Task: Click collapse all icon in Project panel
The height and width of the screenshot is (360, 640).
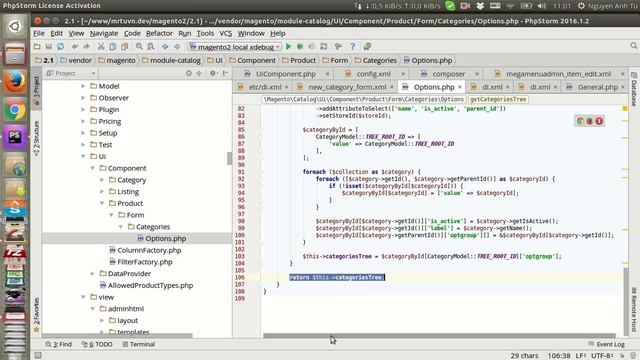Action: click(199, 73)
